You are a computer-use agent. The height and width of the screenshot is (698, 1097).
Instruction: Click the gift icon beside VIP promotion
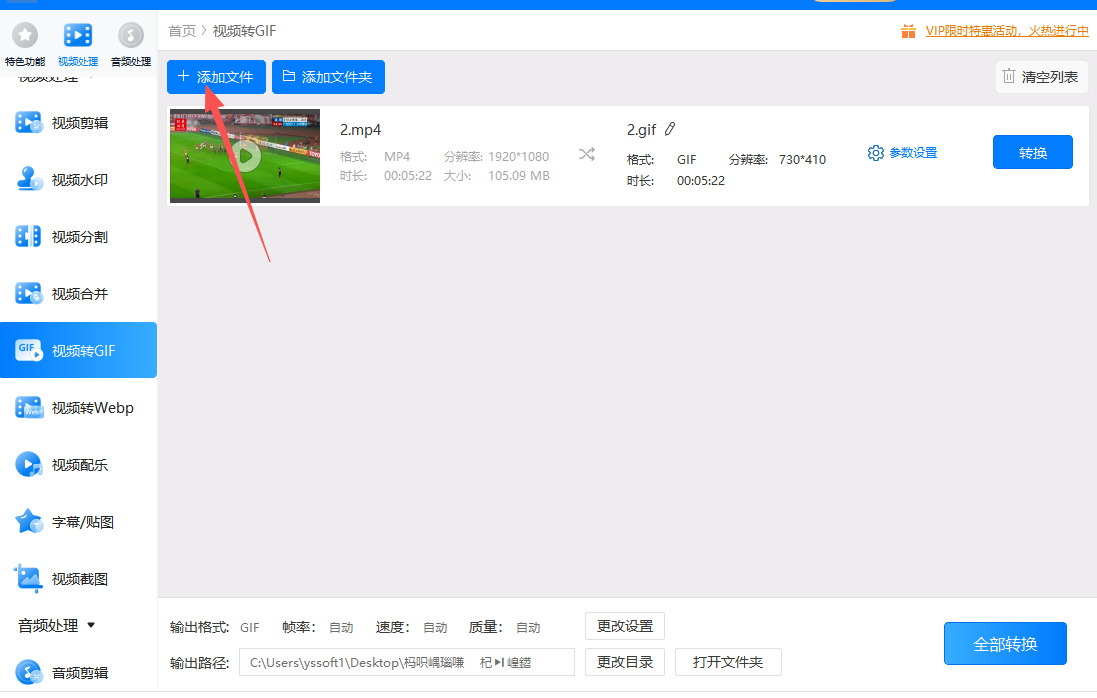pyautogui.click(x=908, y=31)
